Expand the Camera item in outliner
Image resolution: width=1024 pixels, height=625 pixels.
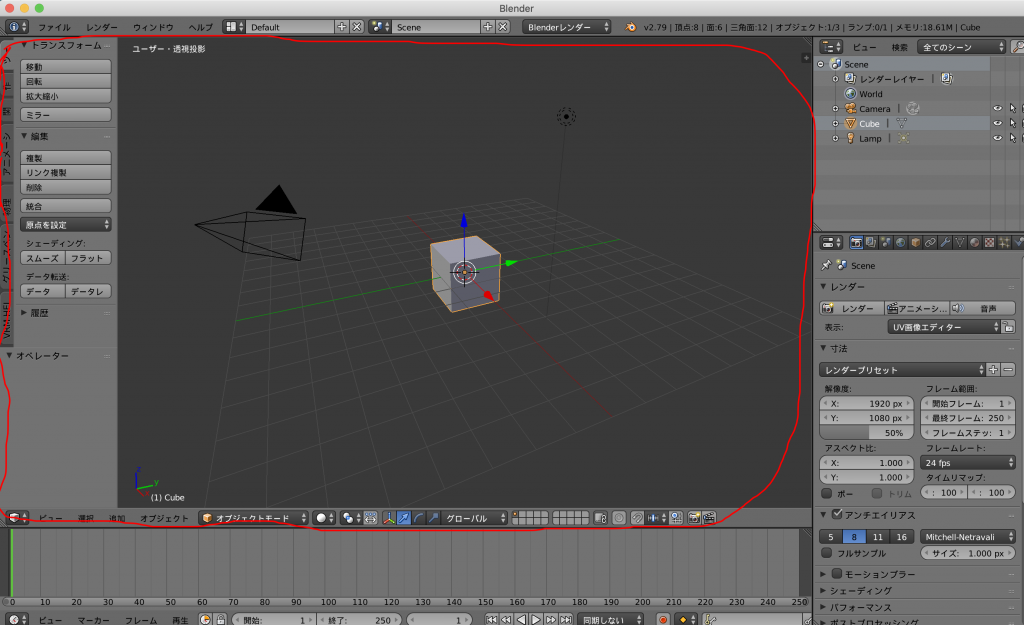(x=835, y=108)
